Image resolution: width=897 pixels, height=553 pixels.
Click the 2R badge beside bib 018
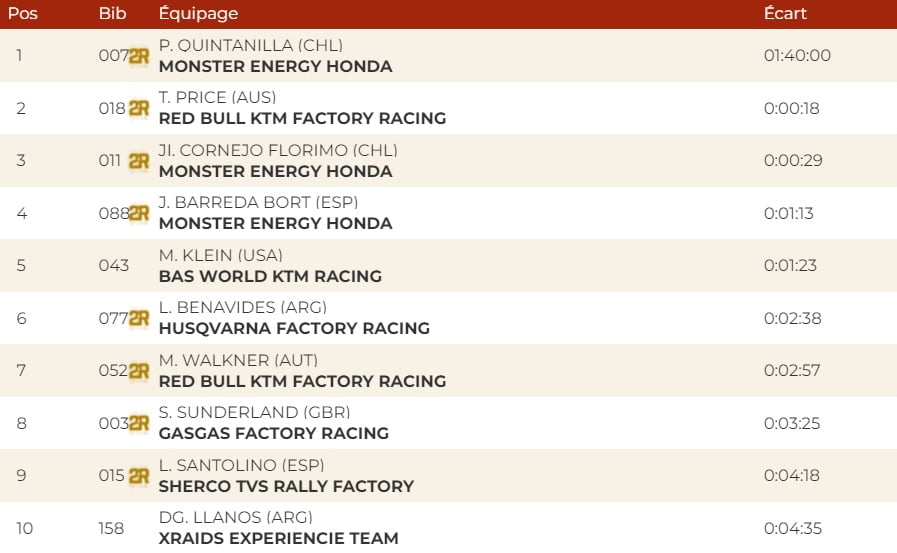click(x=139, y=108)
